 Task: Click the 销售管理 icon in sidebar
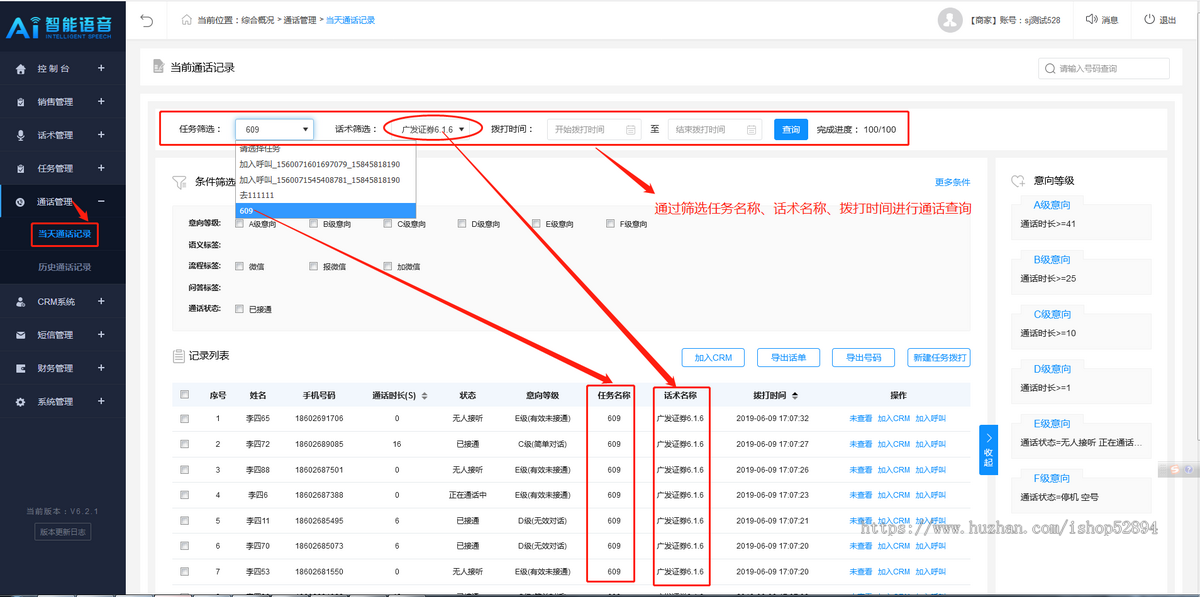click(x=22, y=102)
